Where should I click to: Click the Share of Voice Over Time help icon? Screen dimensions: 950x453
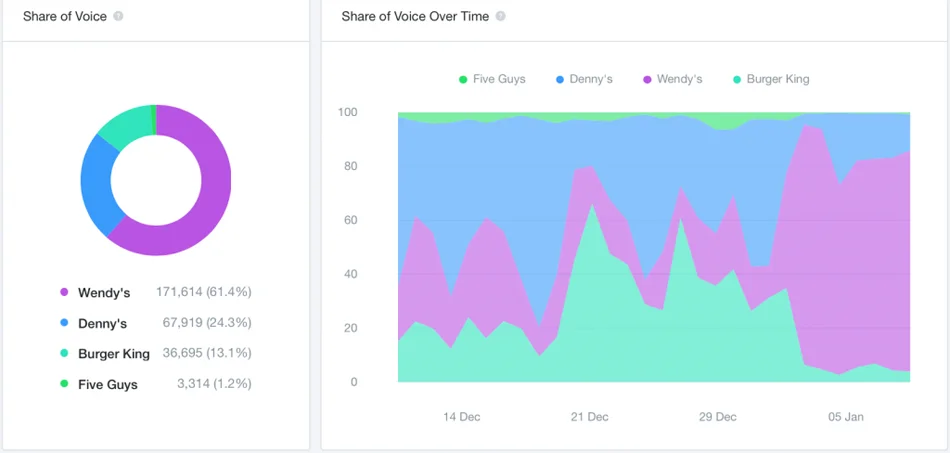(x=501, y=17)
